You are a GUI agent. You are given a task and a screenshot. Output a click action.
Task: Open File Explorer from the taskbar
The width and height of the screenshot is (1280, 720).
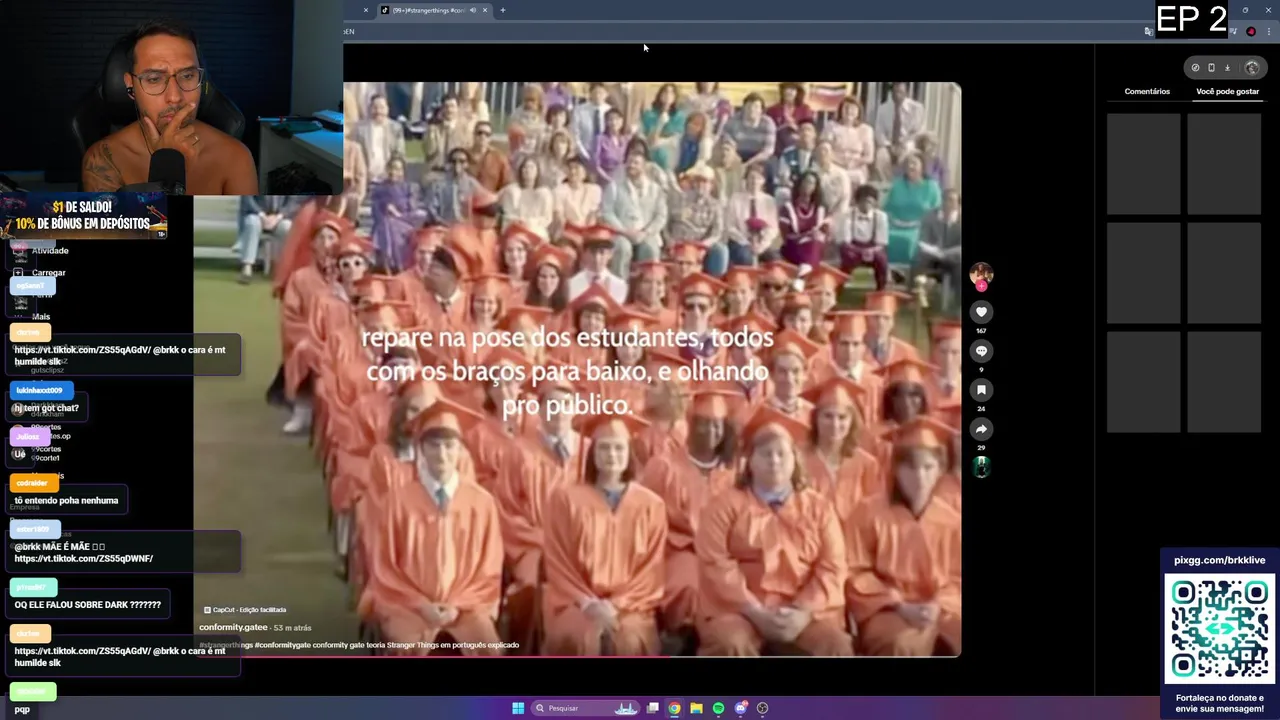point(697,708)
